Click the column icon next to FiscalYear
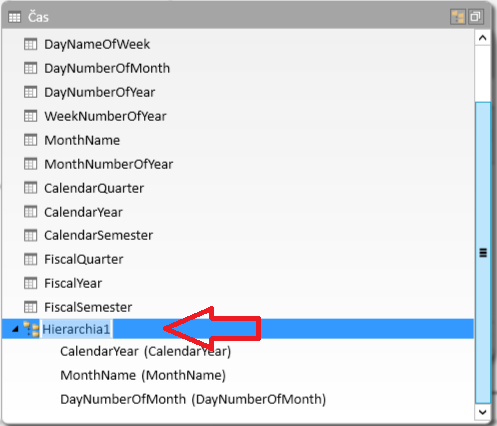Image resolution: width=497 pixels, height=426 pixels. [30, 283]
